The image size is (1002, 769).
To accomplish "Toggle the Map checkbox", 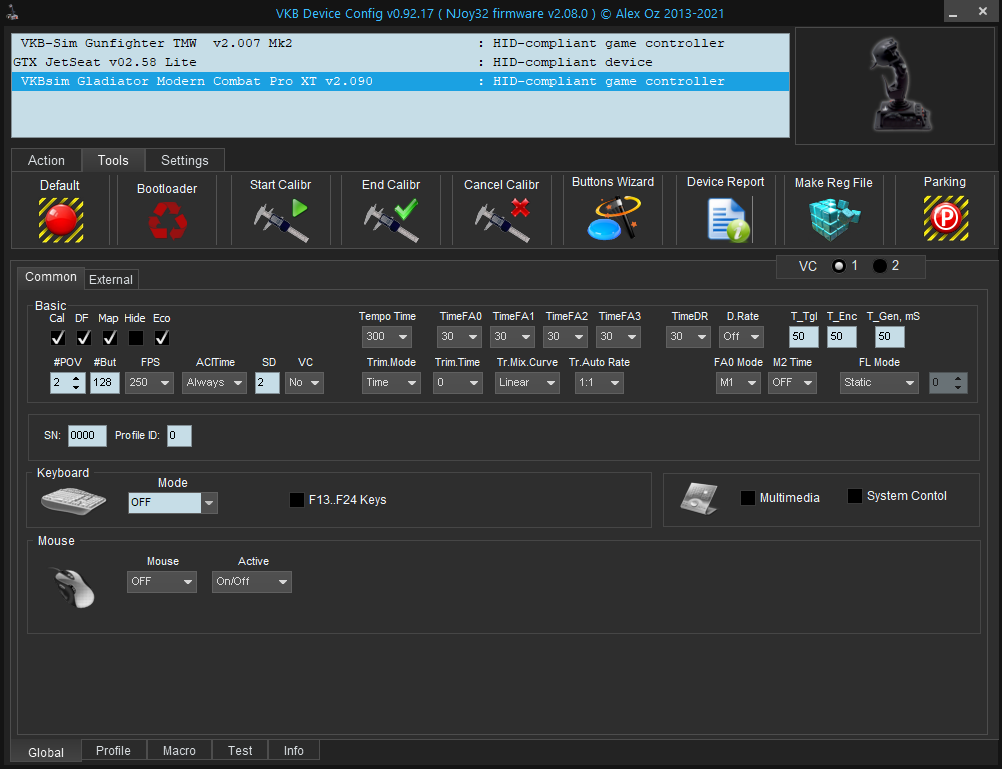I will click(110, 338).
